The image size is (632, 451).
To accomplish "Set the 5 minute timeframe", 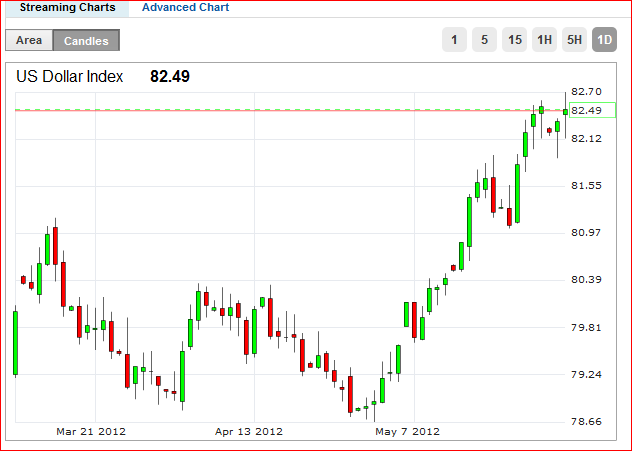I will tap(484, 39).
